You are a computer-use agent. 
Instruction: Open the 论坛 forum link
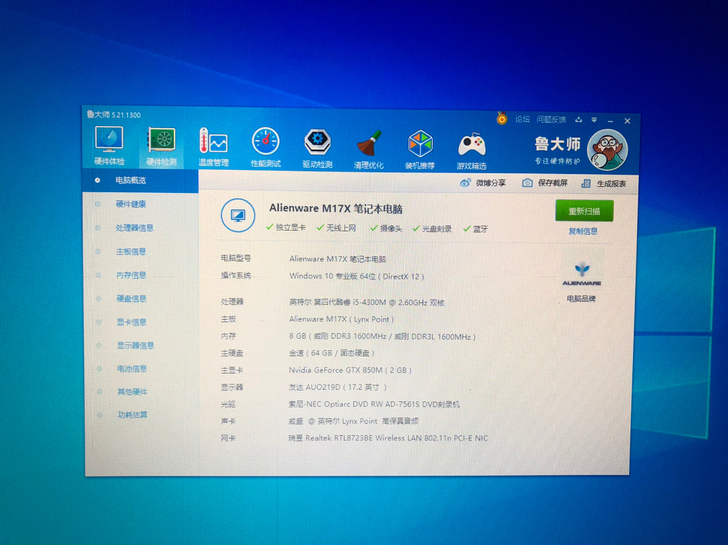point(522,119)
